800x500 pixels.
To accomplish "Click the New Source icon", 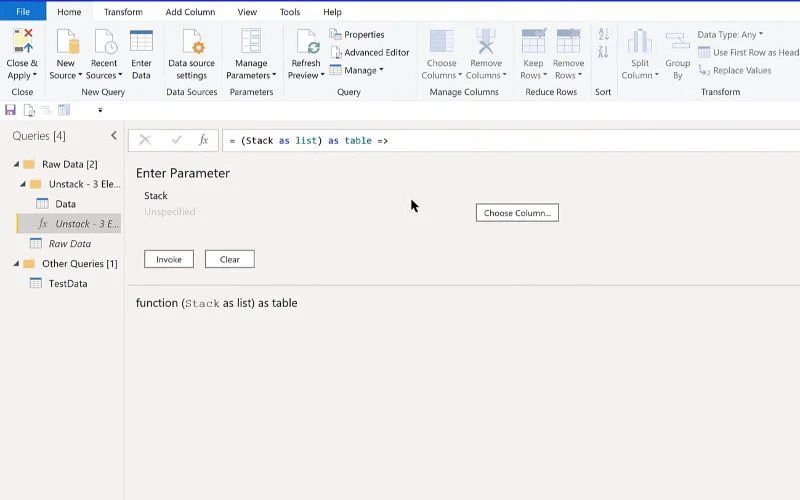I will (67, 41).
